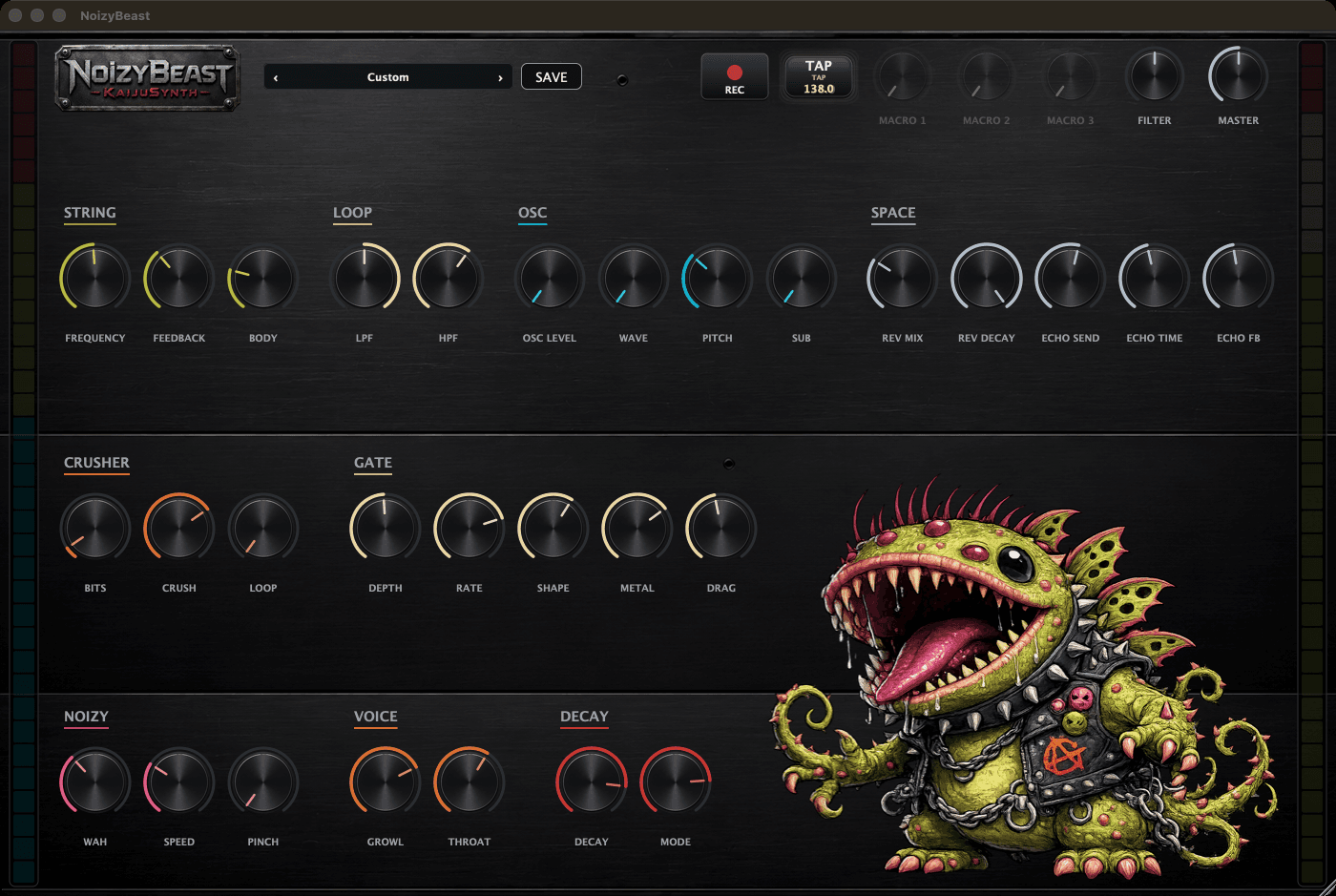Screen dimensions: 1336x896
Task: Click the NoizyBeast KaijuSynth logo
Action: coord(147,77)
